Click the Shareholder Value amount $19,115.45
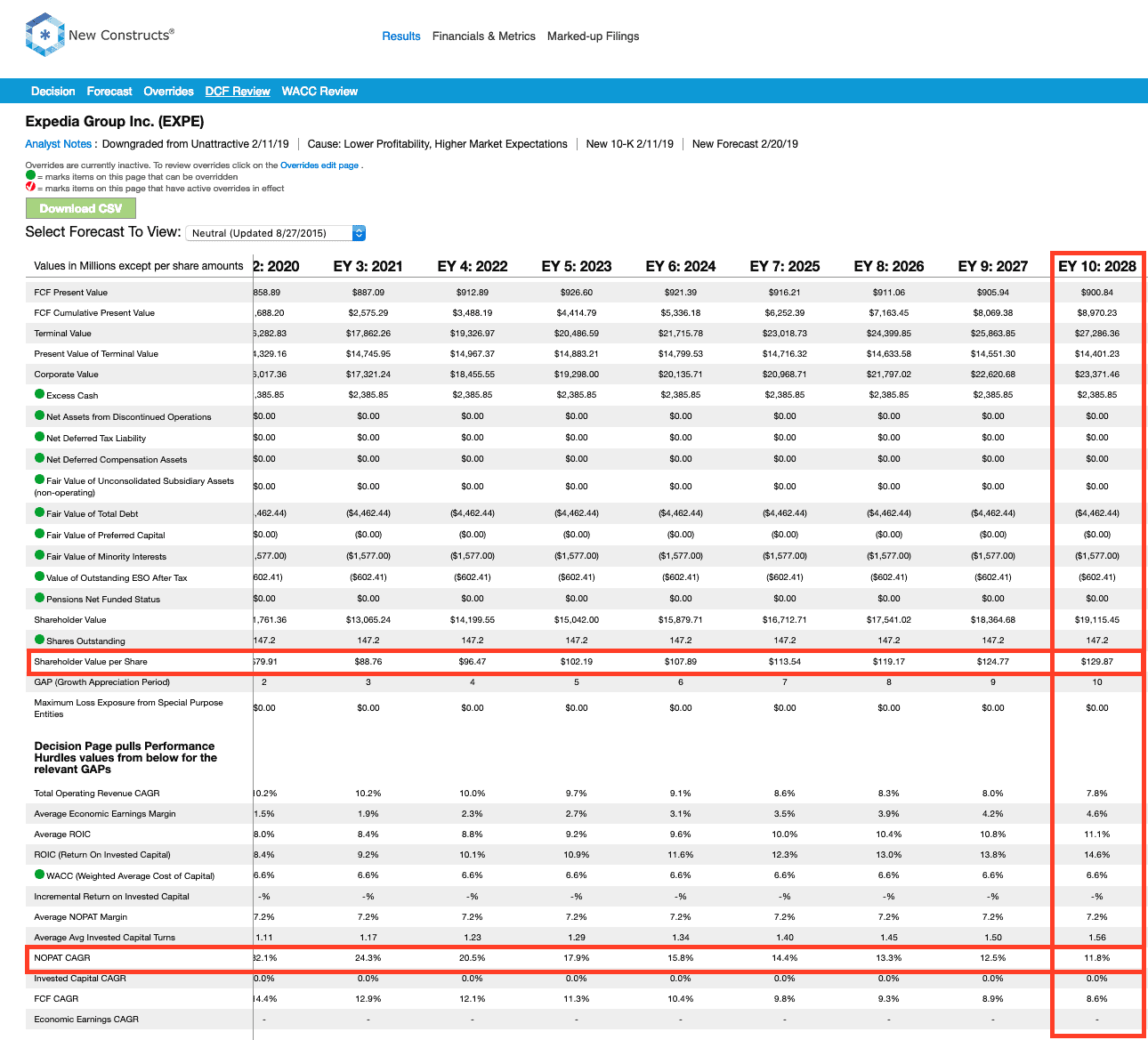 (1097, 620)
